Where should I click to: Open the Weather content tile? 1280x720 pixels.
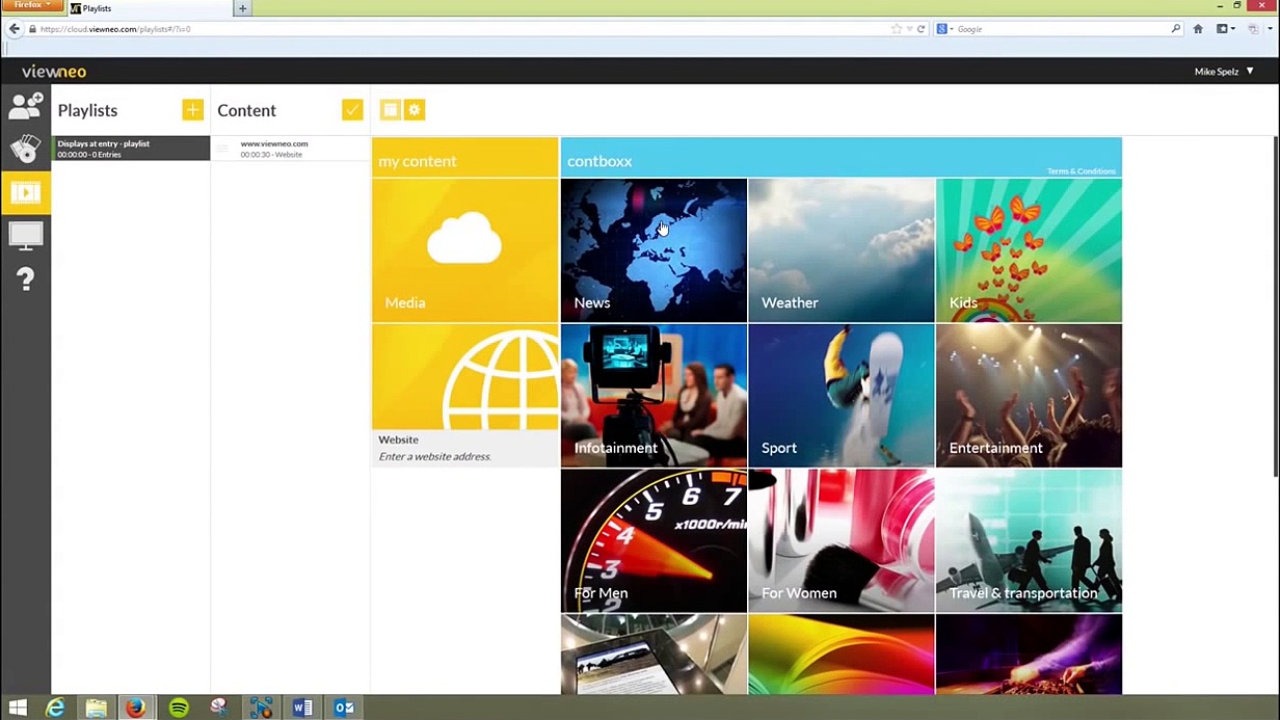841,251
